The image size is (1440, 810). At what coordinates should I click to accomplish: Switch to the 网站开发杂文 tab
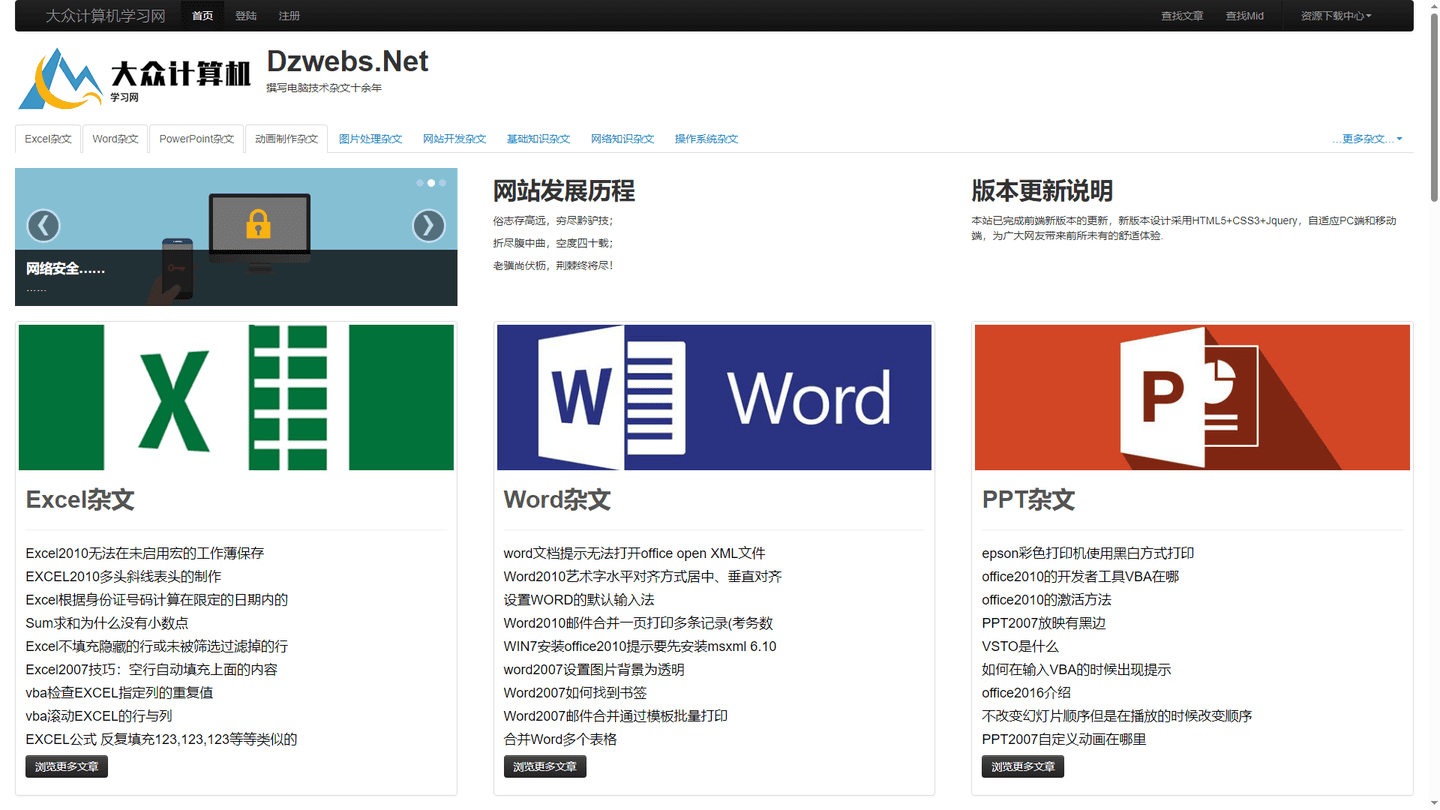click(454, 139)
